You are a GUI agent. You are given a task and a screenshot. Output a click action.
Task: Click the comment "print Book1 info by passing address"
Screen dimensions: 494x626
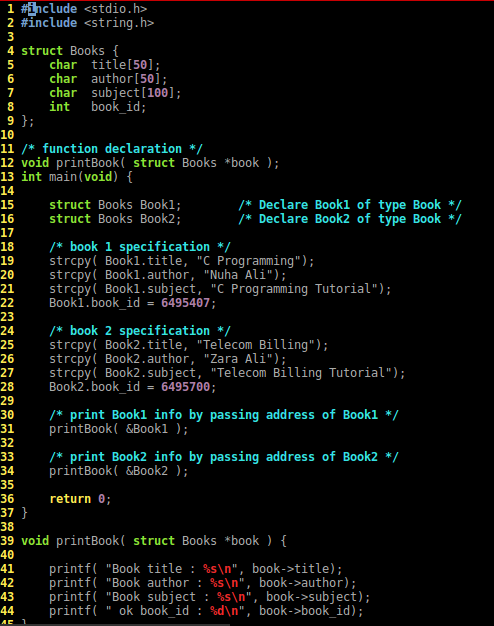click(224, 414)
